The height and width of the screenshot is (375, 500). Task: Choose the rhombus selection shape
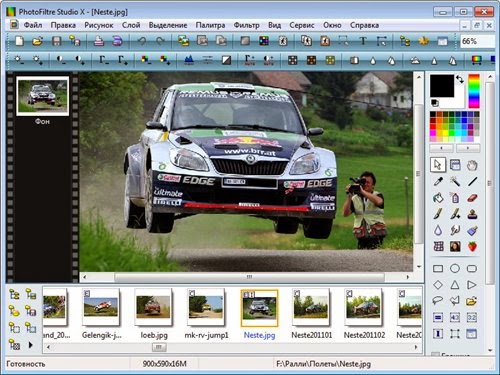click(x=438, y=285)
